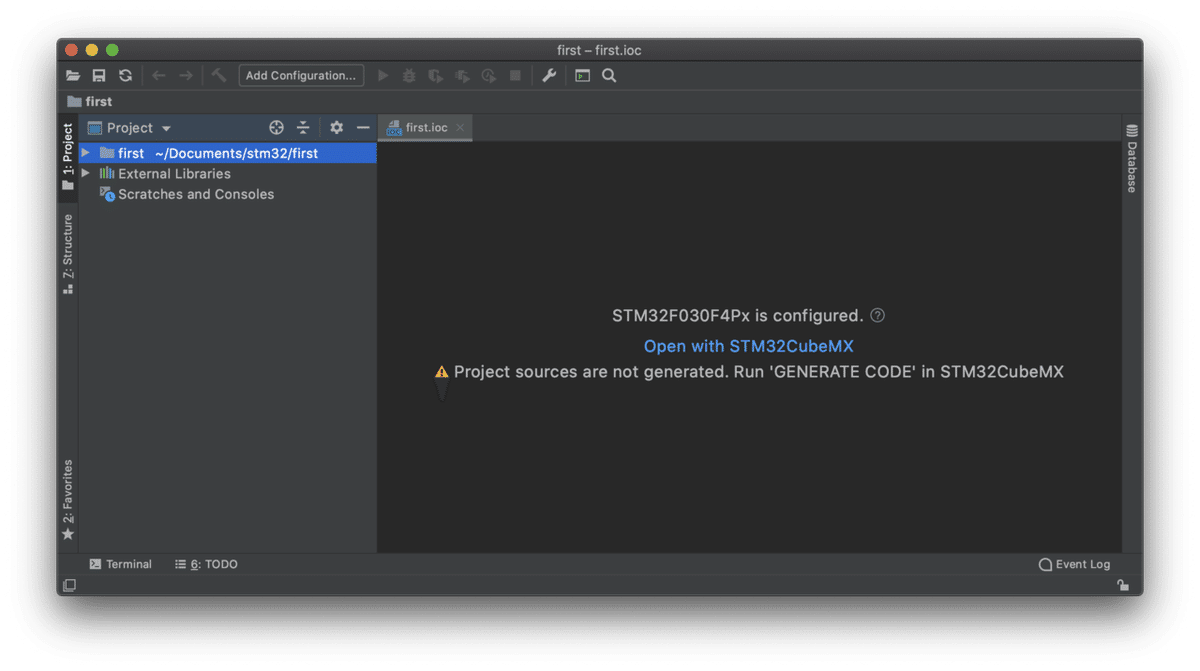Open the Add Configuration button

301,76
